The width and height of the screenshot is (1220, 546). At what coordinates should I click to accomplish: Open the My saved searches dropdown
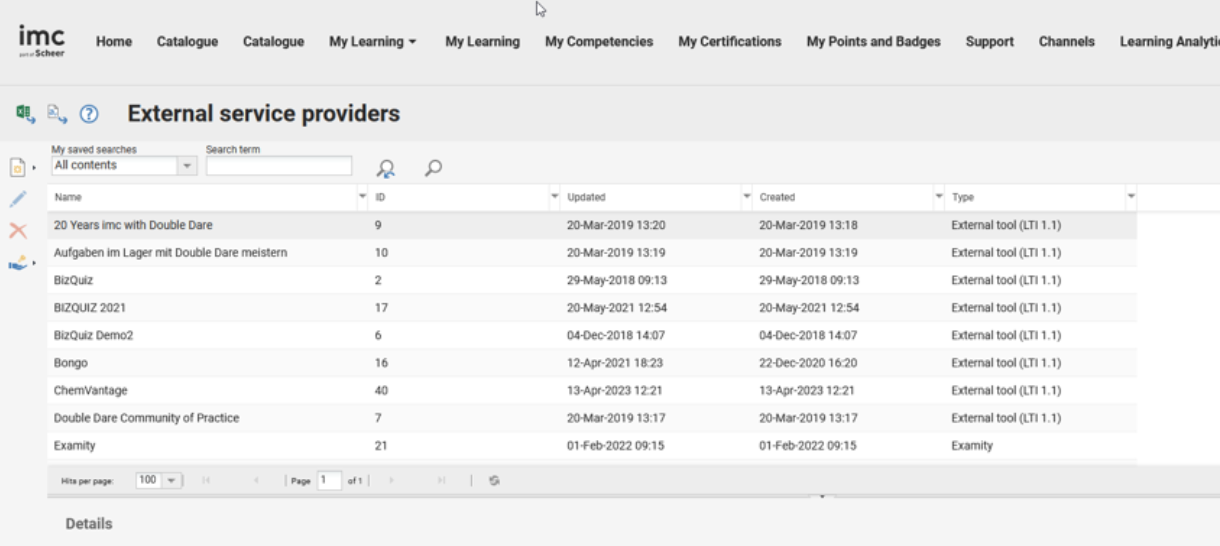(187, 166)
